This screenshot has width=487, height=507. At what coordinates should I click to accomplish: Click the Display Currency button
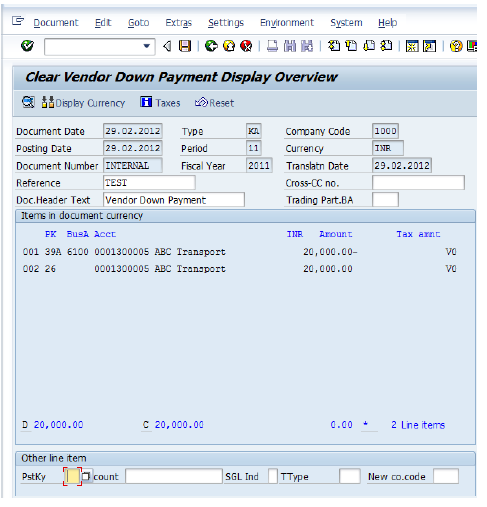[83, 103]
